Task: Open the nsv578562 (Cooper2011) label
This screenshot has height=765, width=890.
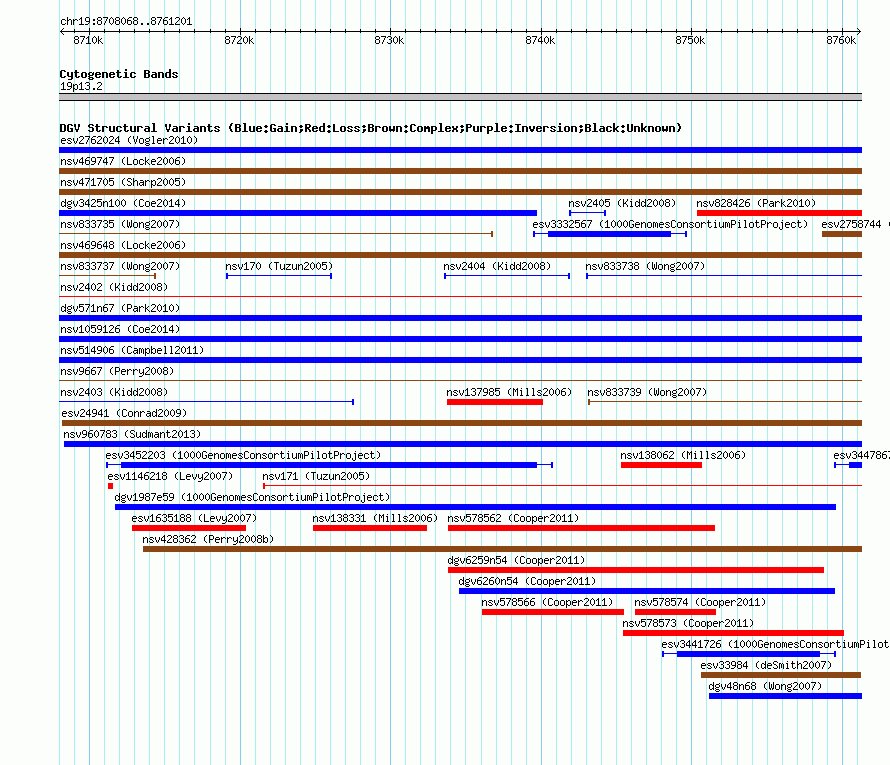Action: [x=513, y=518]
